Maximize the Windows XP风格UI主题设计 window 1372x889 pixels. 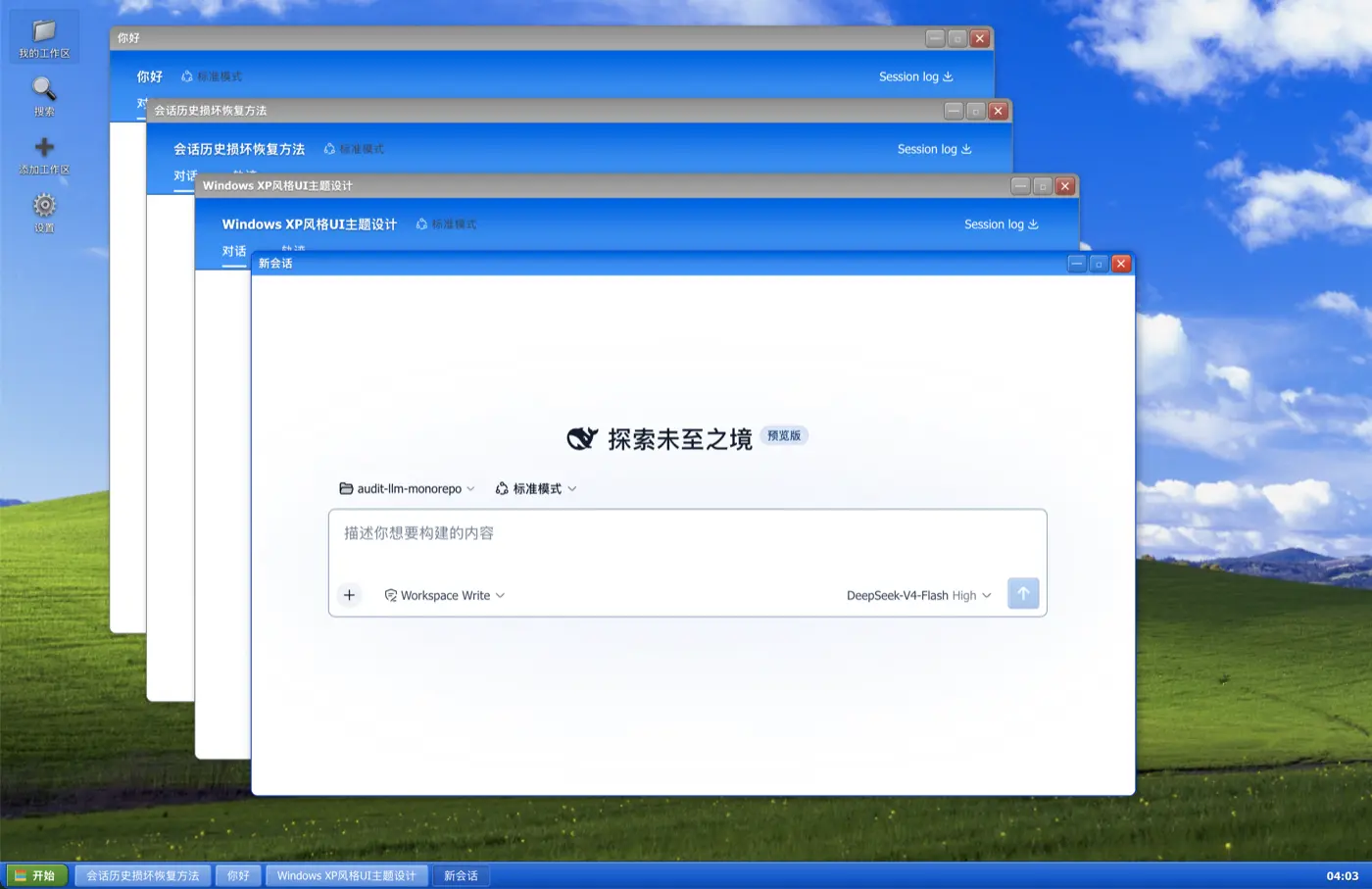[1043, 185]
